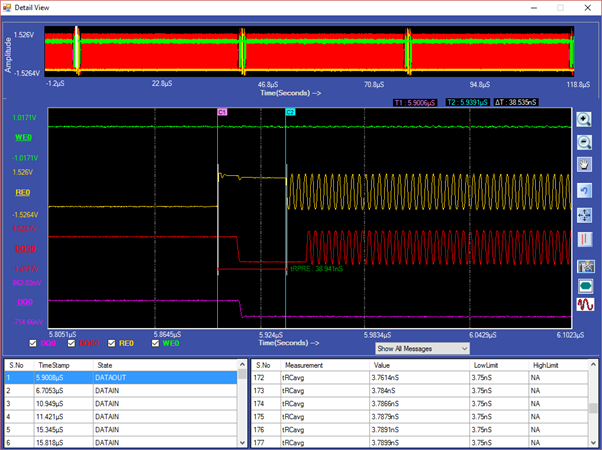602x450 pixels.
Task: Open the Show All Messages dropdown
Action: [421, 348]
